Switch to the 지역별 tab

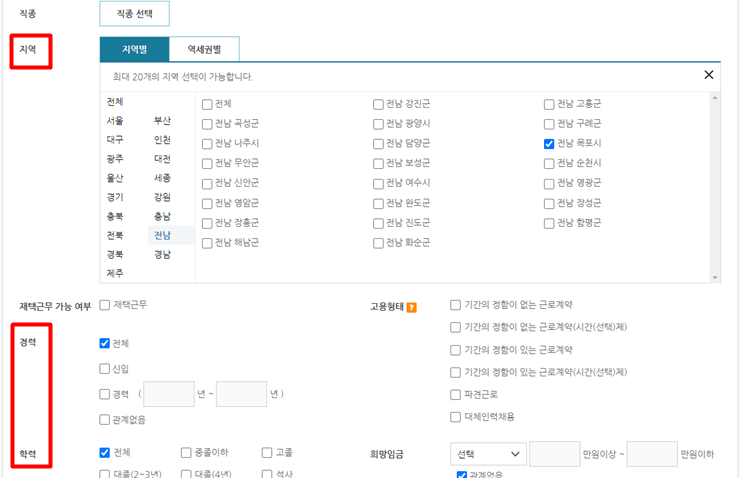click(x=135, y=49)
